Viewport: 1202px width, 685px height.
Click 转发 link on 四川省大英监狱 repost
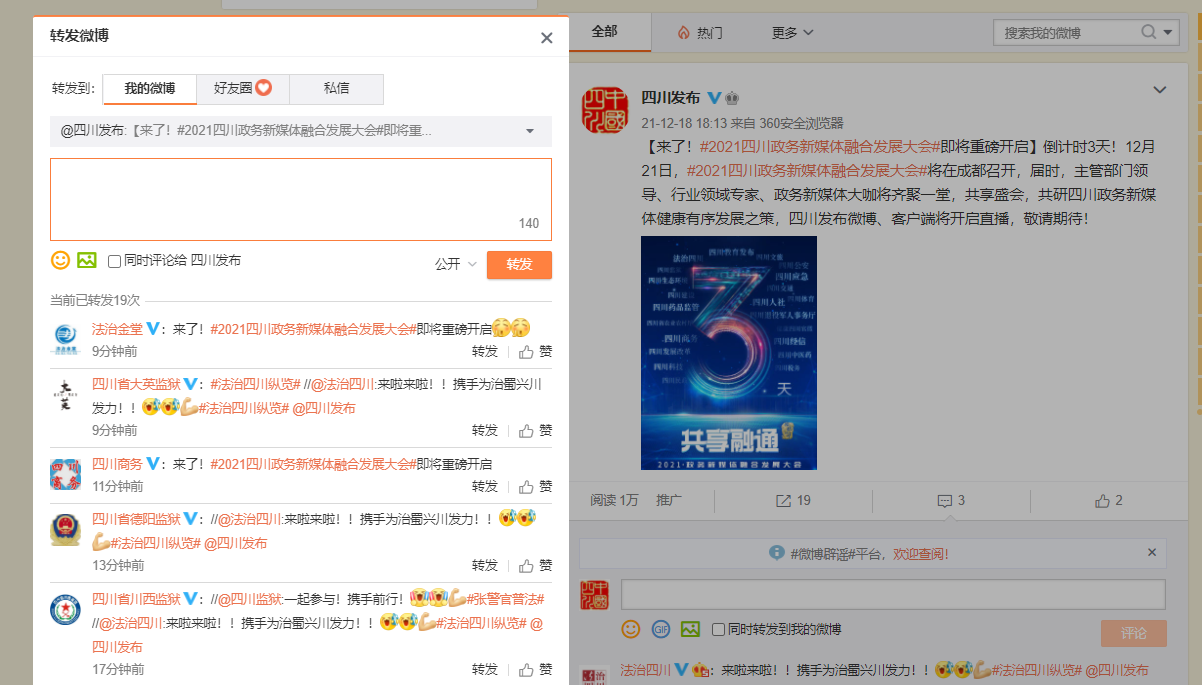tap(485, 430)
